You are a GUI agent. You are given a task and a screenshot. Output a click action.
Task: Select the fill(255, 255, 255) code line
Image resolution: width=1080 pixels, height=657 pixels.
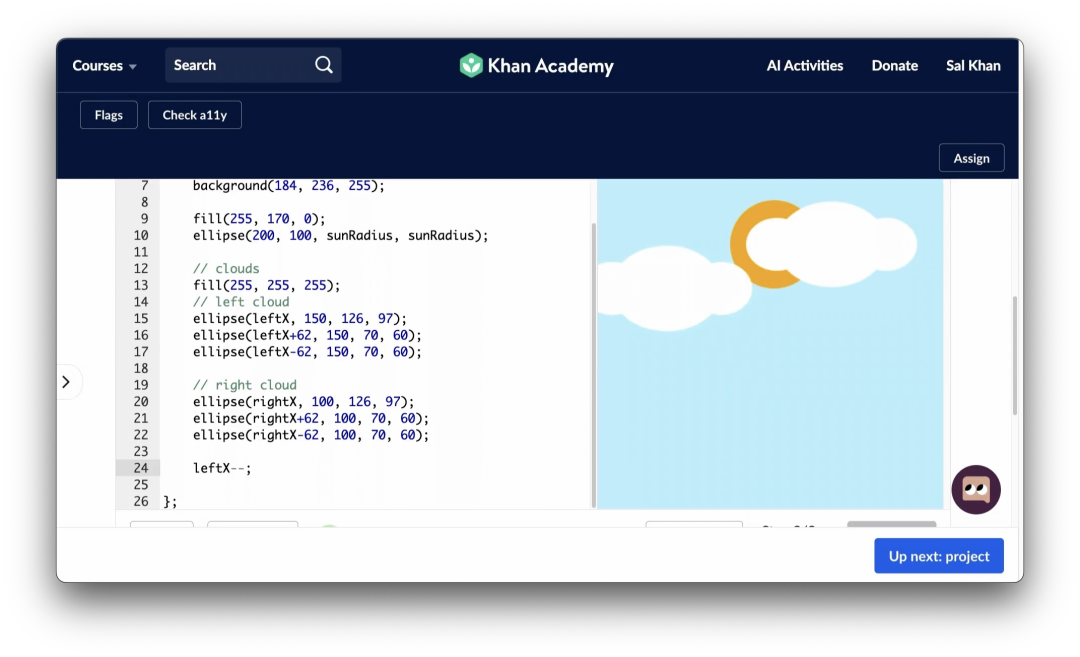[267, 285]
